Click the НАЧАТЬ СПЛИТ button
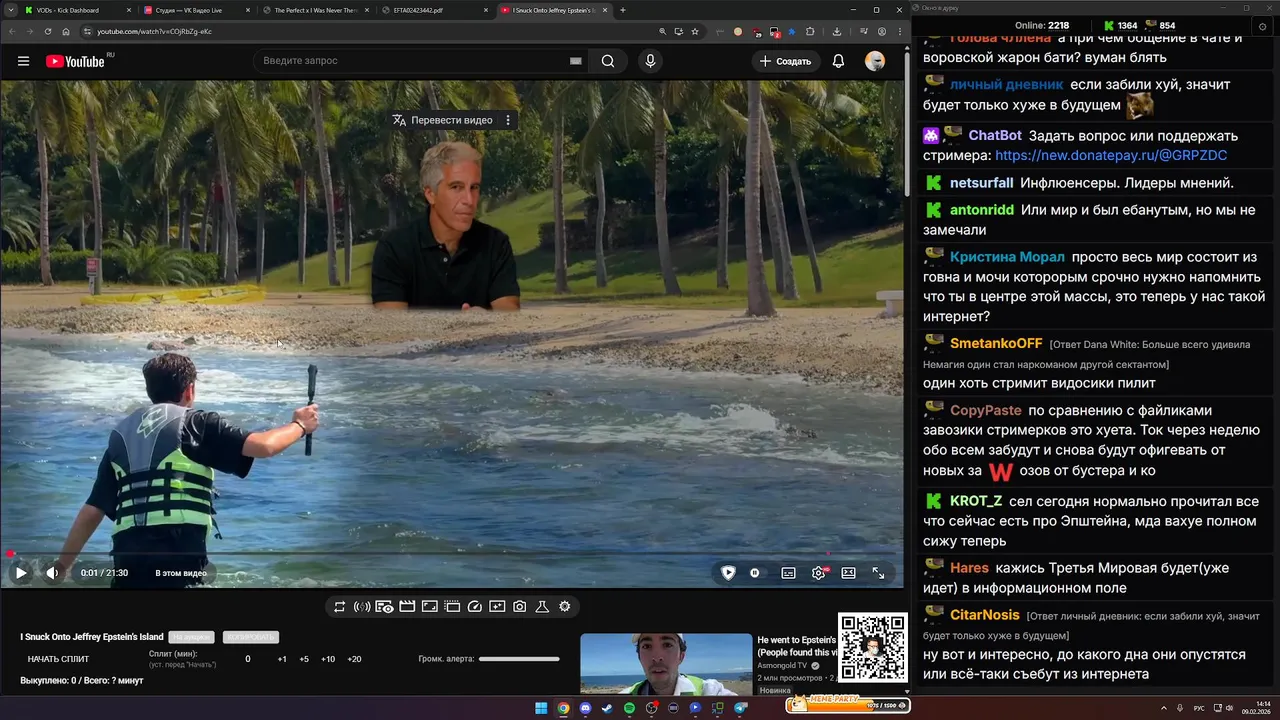The width and height of the screenshot is (1280, 720). coord(58,659)
